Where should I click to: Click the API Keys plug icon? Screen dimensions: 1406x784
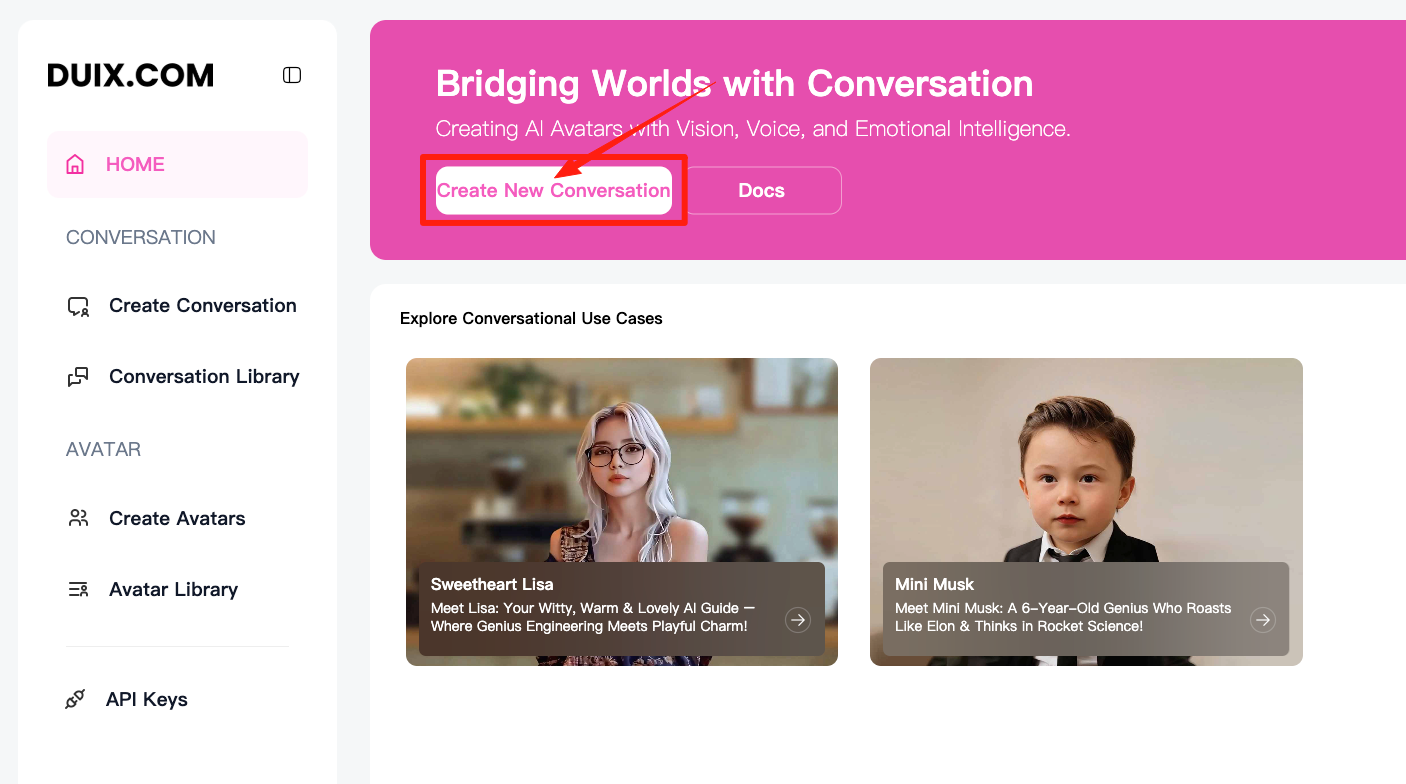[x=75, y=699]
